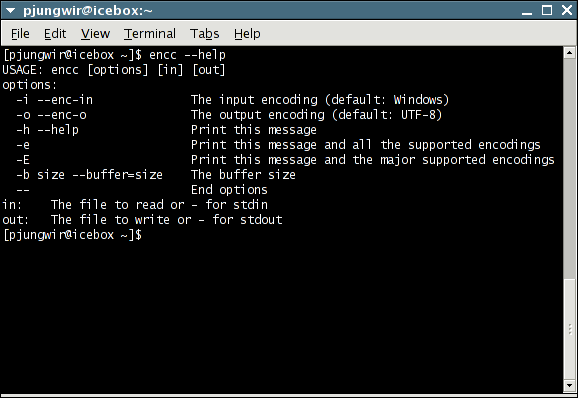Open the Help menu

(247, 34)
